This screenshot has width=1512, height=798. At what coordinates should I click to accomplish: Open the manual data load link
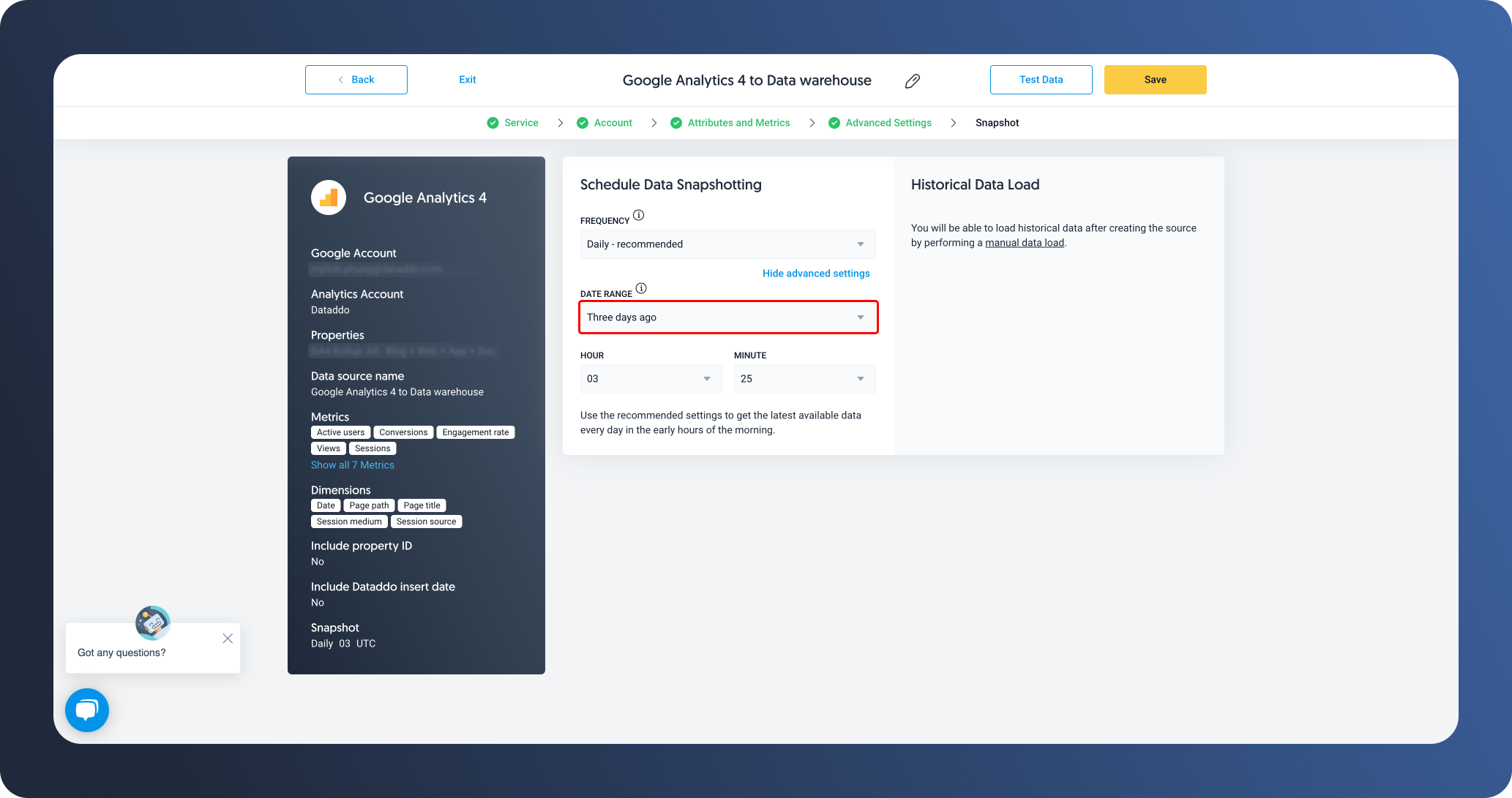coord(1024,242)
